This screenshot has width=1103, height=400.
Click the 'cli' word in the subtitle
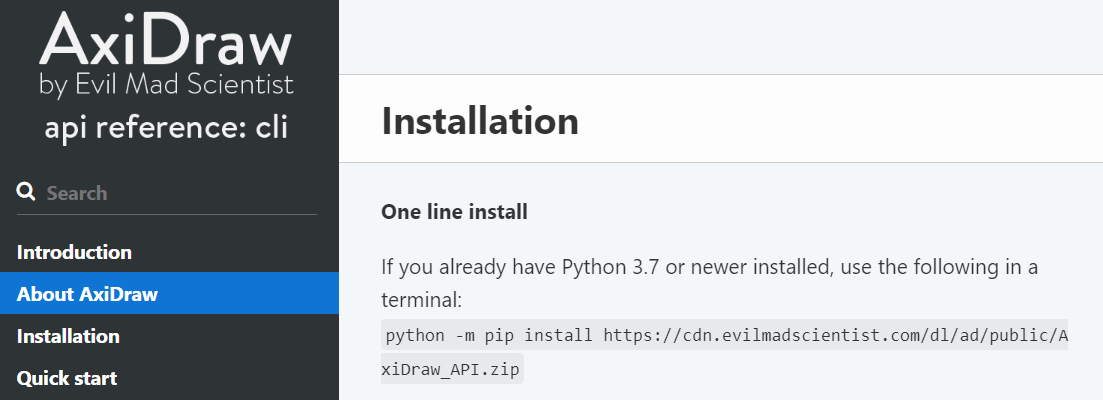271,127
